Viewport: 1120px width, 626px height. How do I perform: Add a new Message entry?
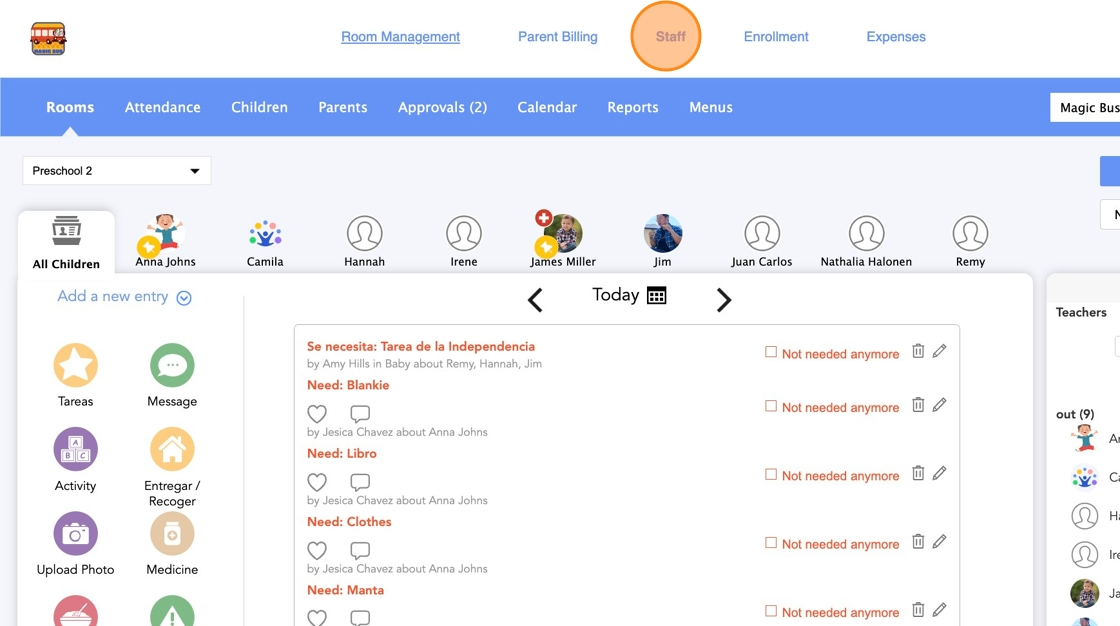pyautogui.click(x=172, y=365)
